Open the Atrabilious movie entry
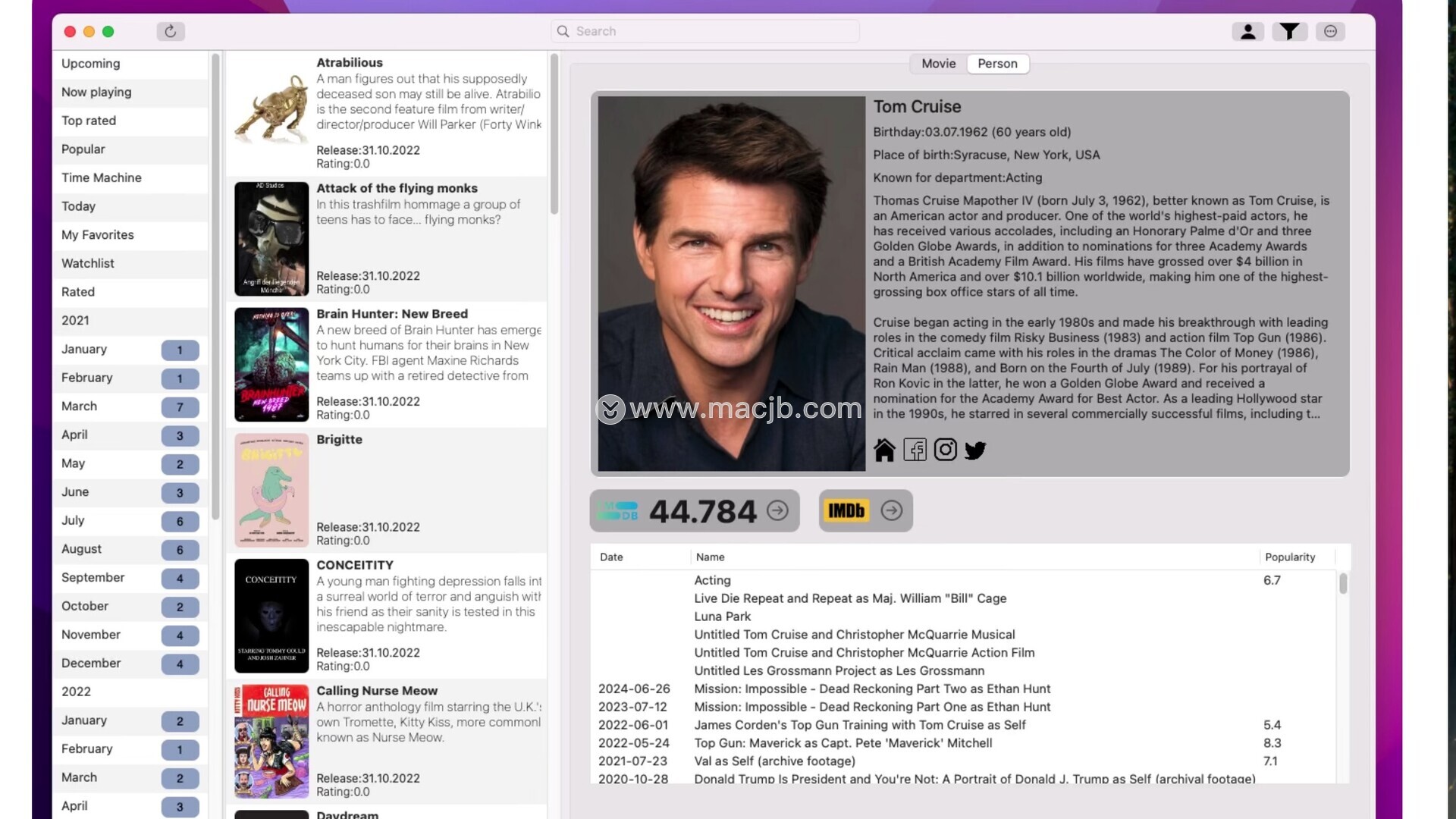This screenshot has height=819, width=1456. click(x=387, y=114)
